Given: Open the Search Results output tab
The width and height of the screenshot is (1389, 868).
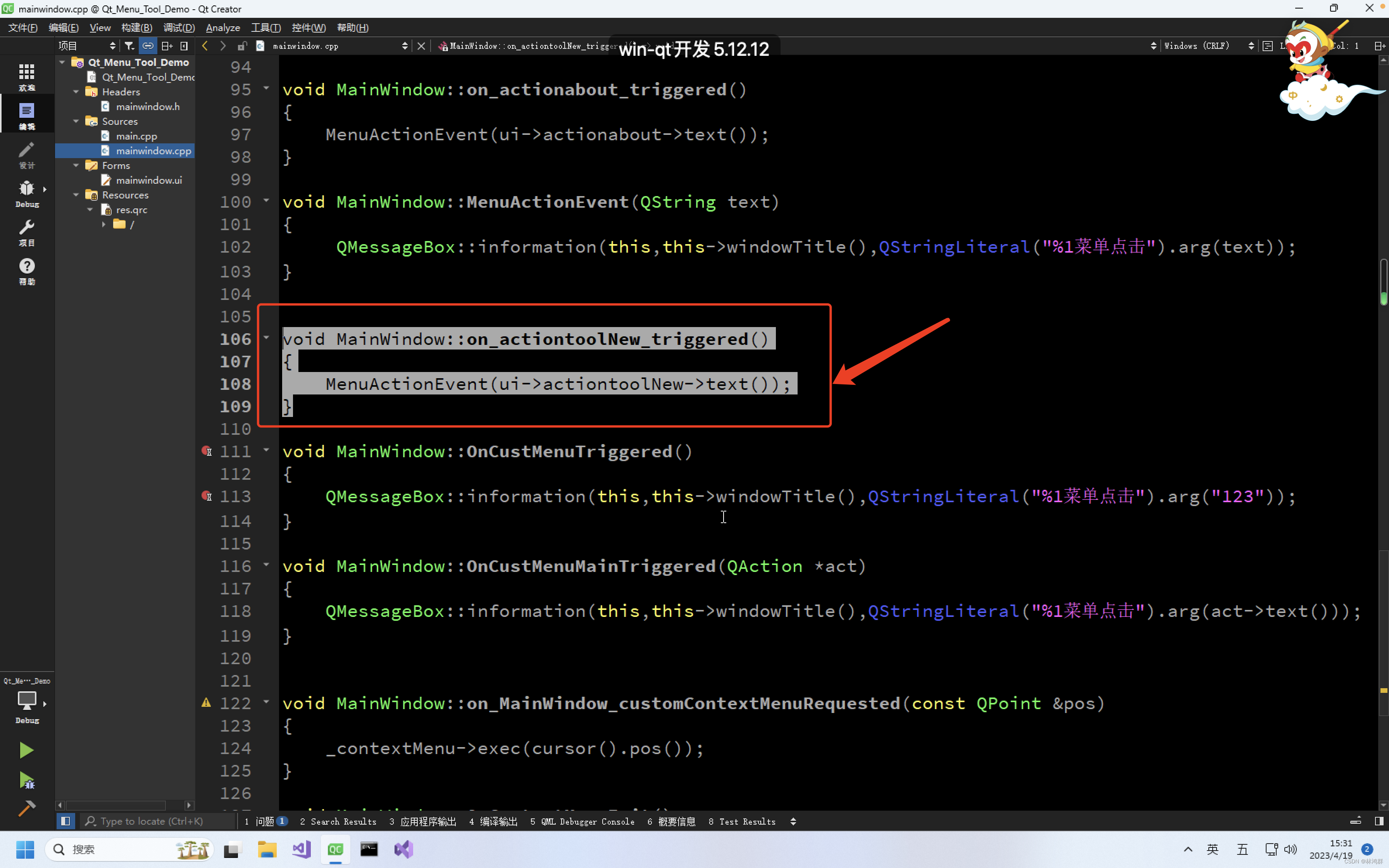Looking at the screenshot, I should [338, 821].
